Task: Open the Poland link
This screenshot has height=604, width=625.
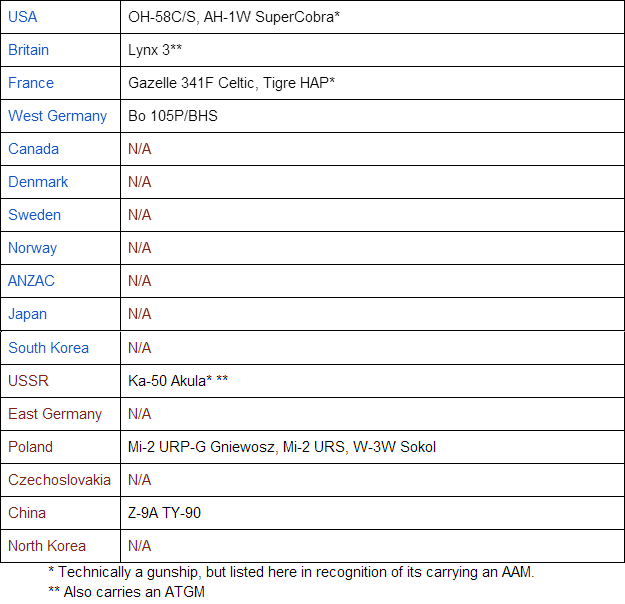Action: click(30, 447)
